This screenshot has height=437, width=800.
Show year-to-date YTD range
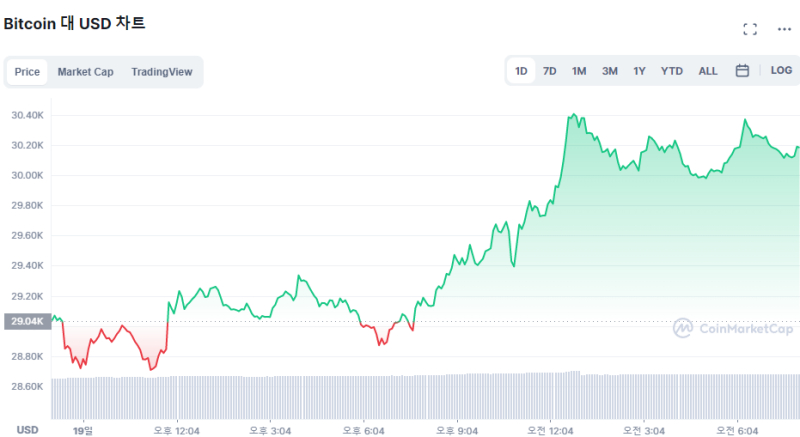(x=672, y=71)
